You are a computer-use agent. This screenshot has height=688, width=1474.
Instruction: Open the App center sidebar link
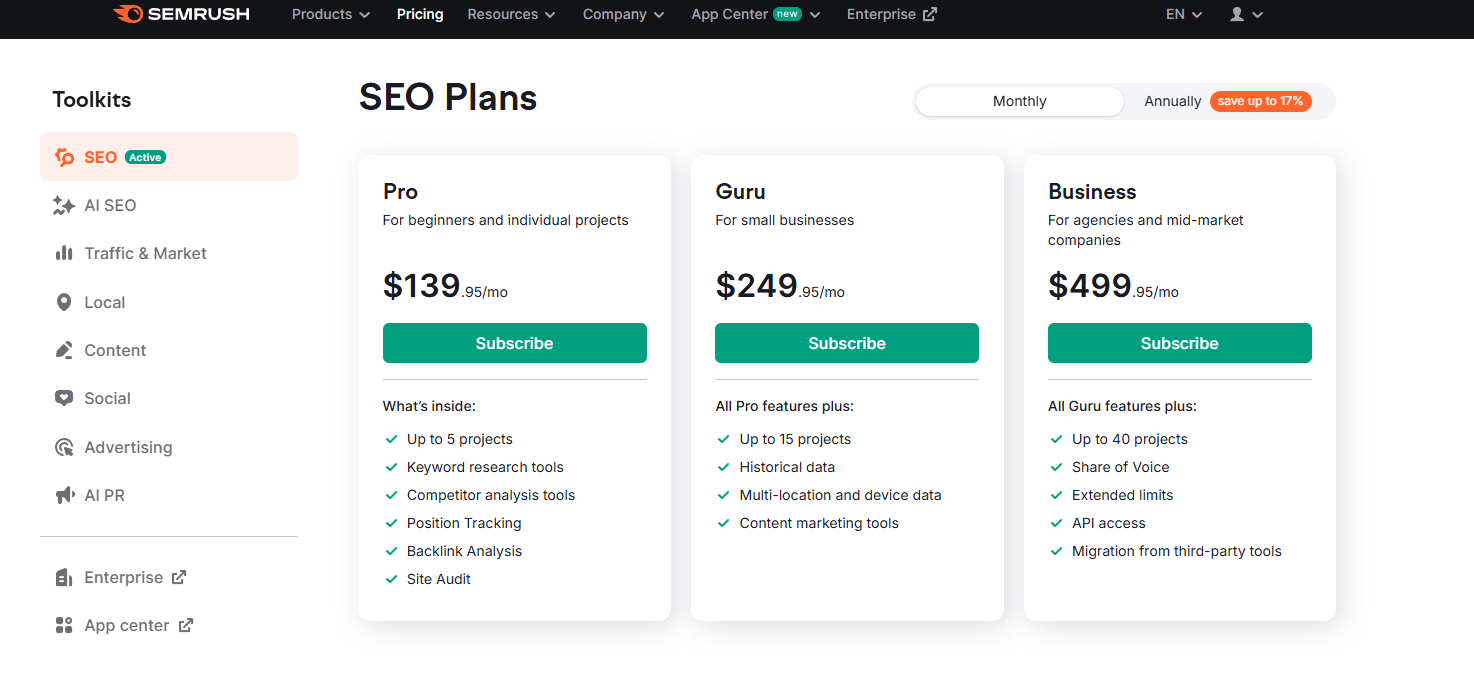[x=126, y=625]
